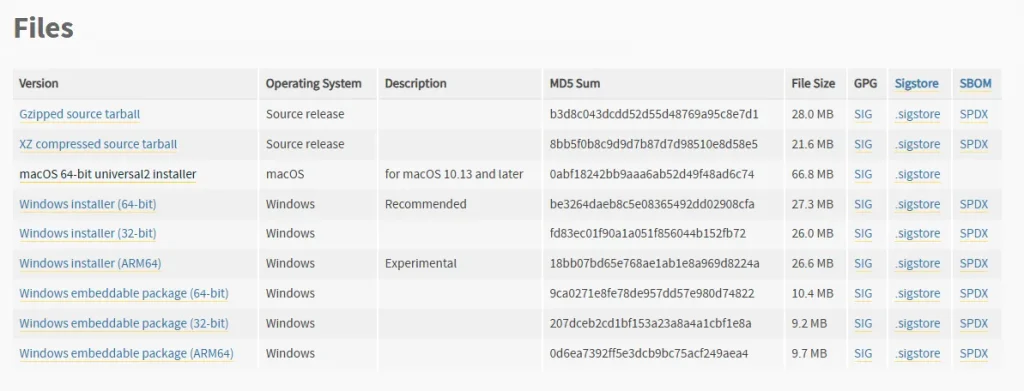The width and height of the screenshot is (1024, 391).
Task: Open SIG link for Windows installer (32-bit)
Action: 863,233
